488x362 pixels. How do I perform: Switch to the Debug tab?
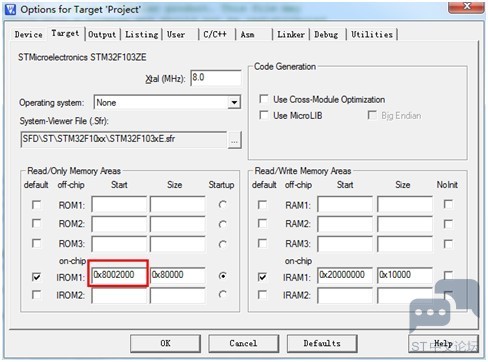[326, 34]
